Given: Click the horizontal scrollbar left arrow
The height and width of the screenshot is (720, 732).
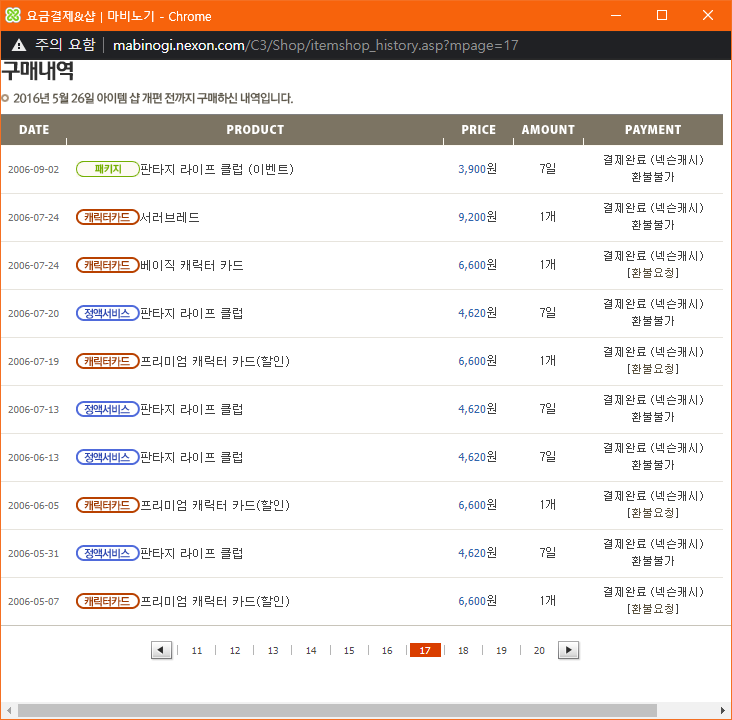Looking at the screenshot, I should pos(9,711).
